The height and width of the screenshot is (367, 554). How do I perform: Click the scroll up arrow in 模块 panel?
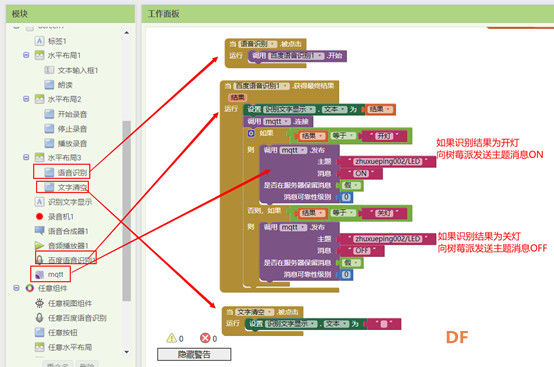[x=126, y=33]
